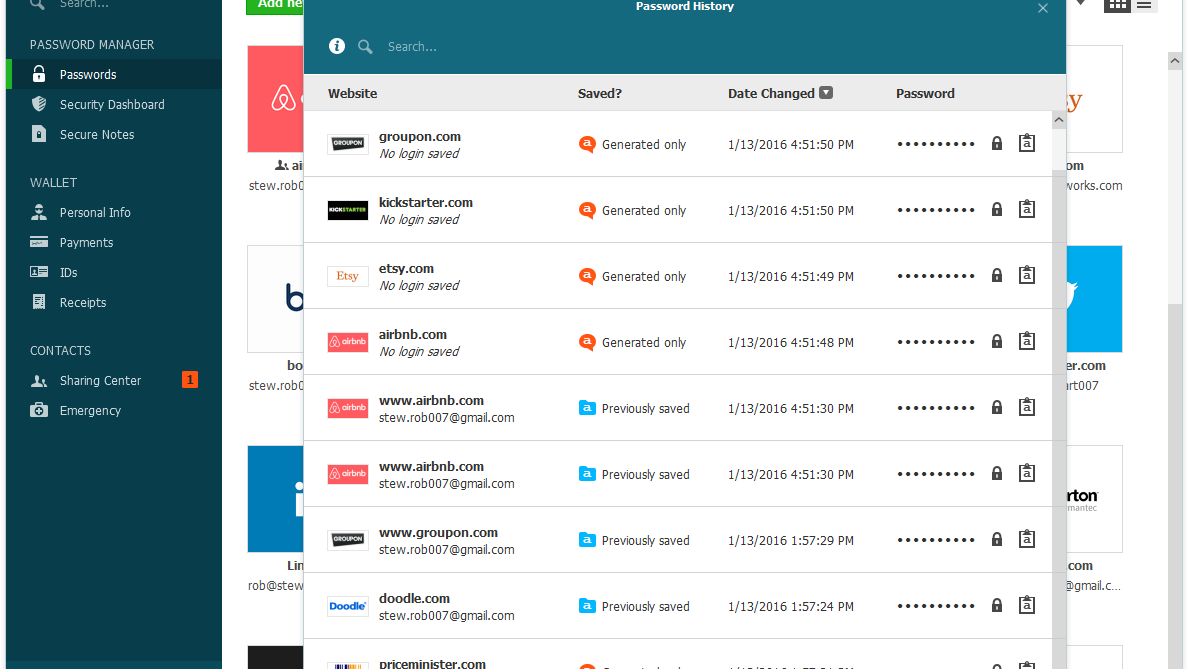The height and width of the screenshot is (669, 1188).
Task: Copy the groupon.com generated password to clipboard
Action: tap(1026, 143)
